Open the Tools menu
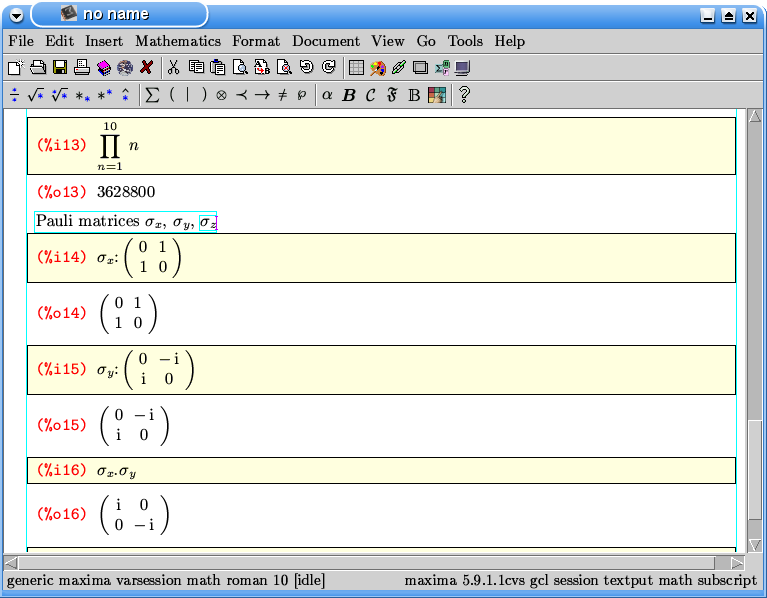The image size is (767, 598). (x=465, y=41)
